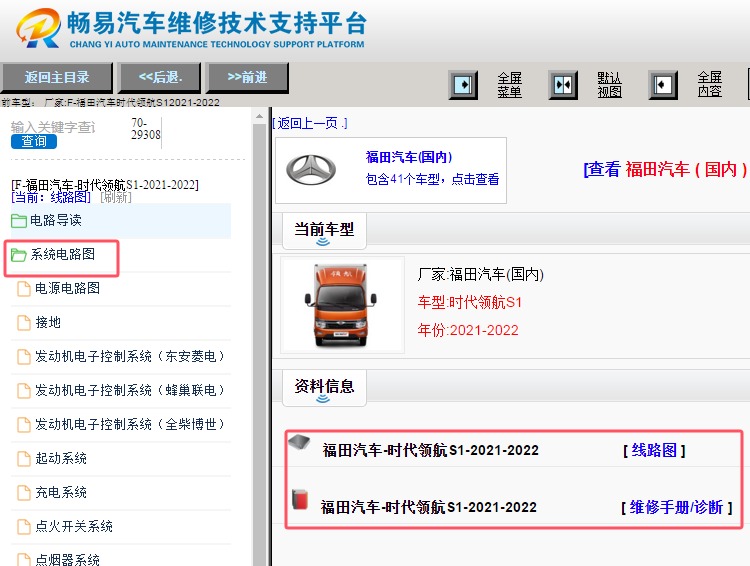The height and width of the screenshot is (566, 750).
Task: Click page icon beside 电源电路图
Action: point(24,289)
